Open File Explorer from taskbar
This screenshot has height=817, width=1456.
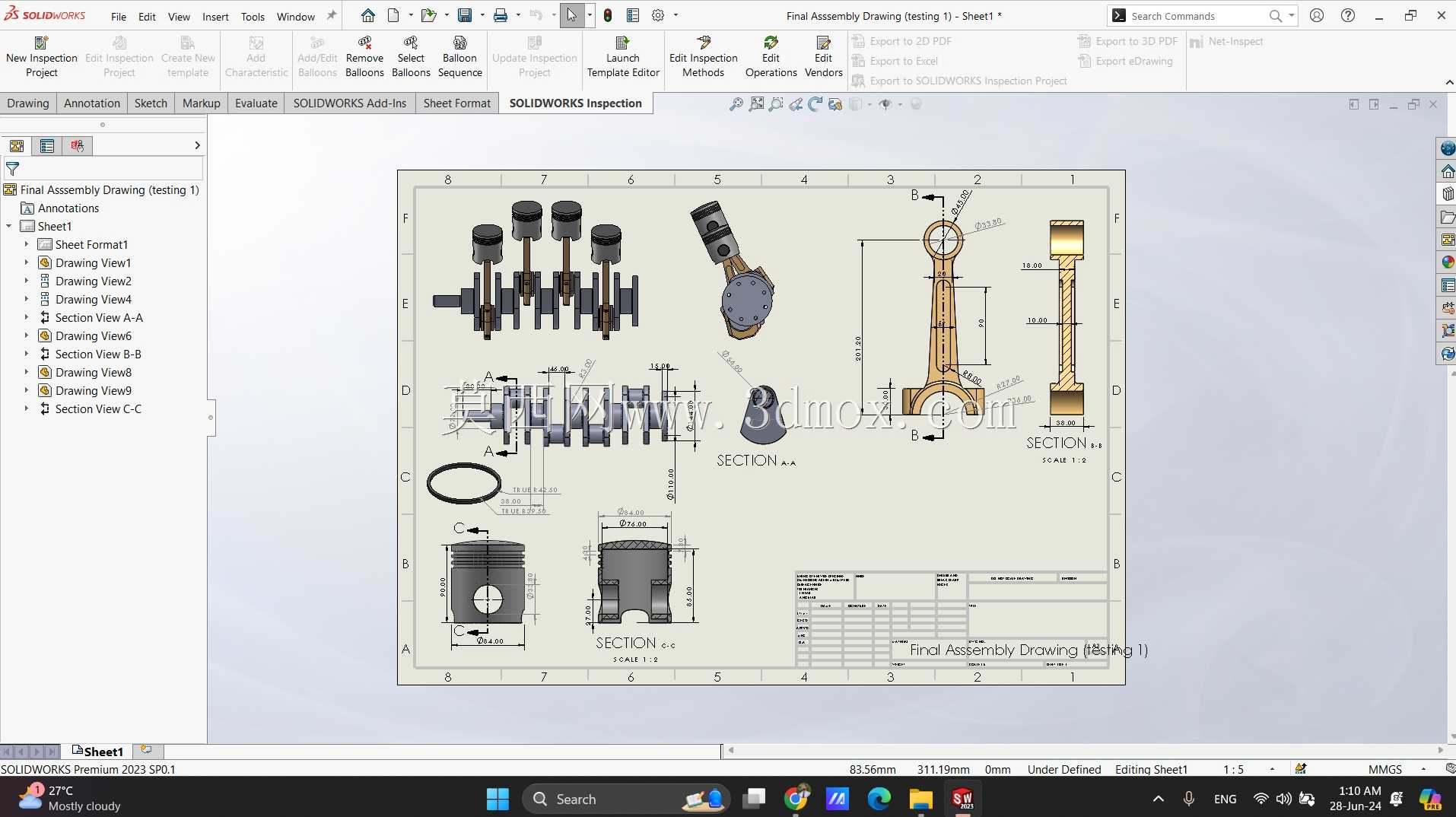click(x=920, y=799)
